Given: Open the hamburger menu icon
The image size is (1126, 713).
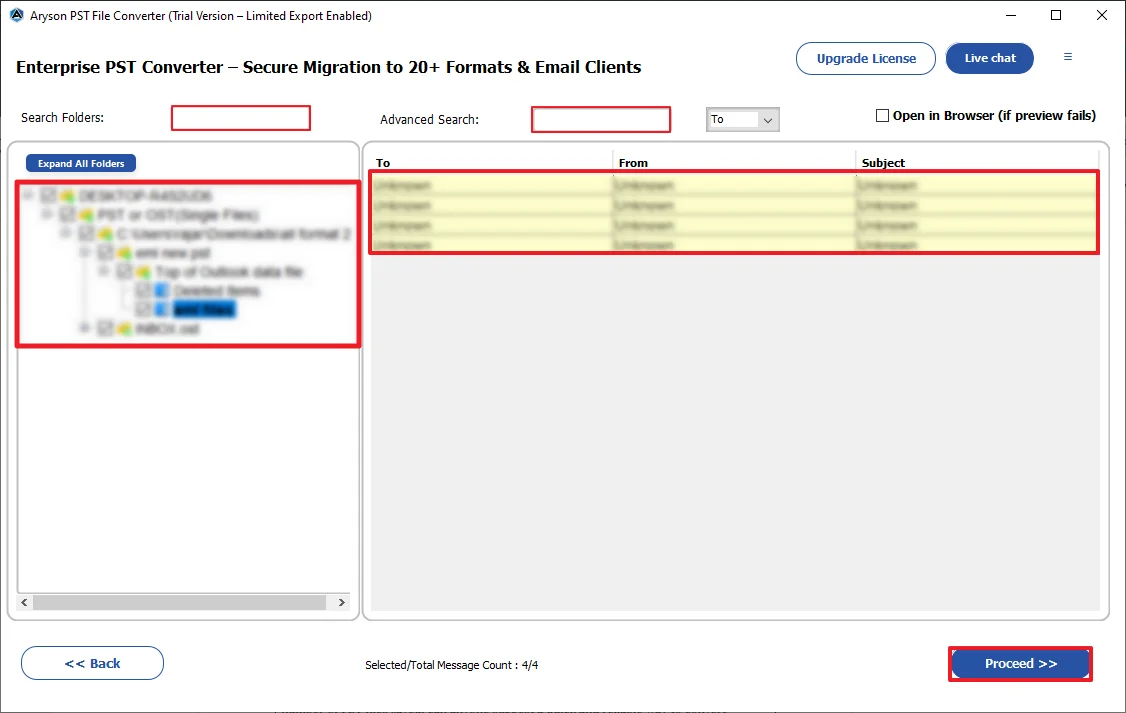Looking at the screenshot, I should [1068, 57].
